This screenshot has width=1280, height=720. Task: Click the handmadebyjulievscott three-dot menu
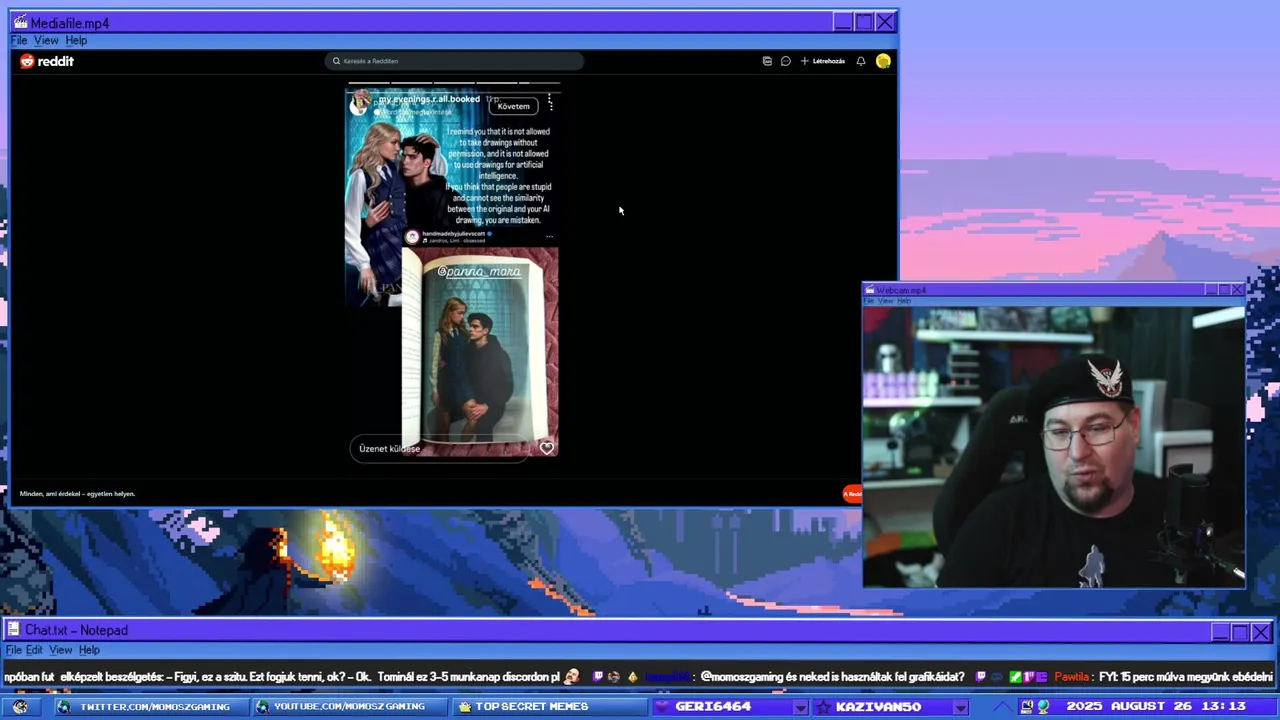pos(549,237)
